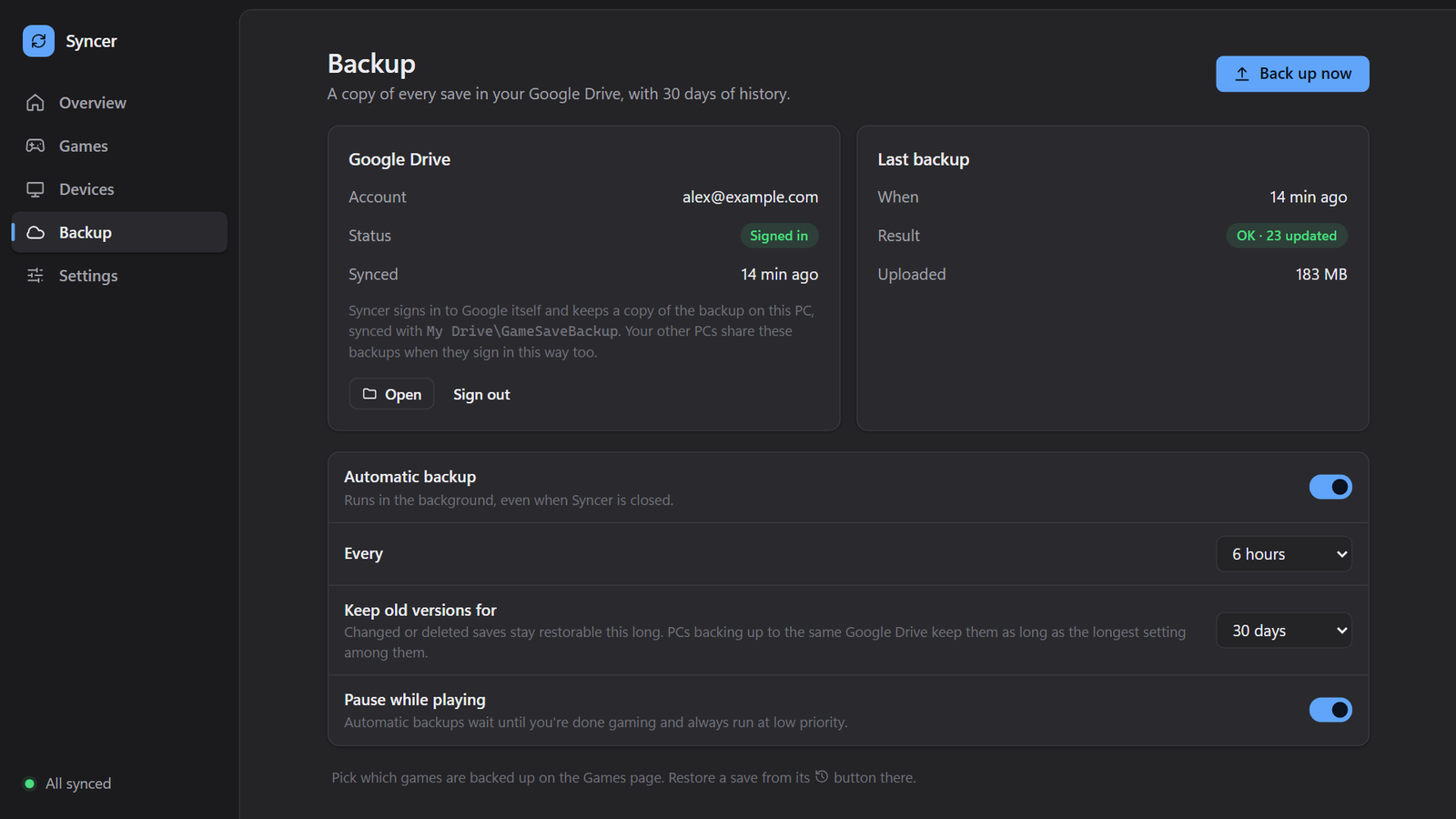Open the Google Drive backup folder
This screenshot has width=1456, height=819.
point(392,394)
